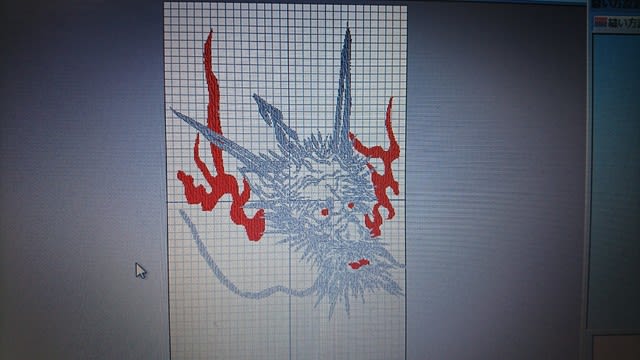Click the red icon beside 縫い方 label

(600, 23)
